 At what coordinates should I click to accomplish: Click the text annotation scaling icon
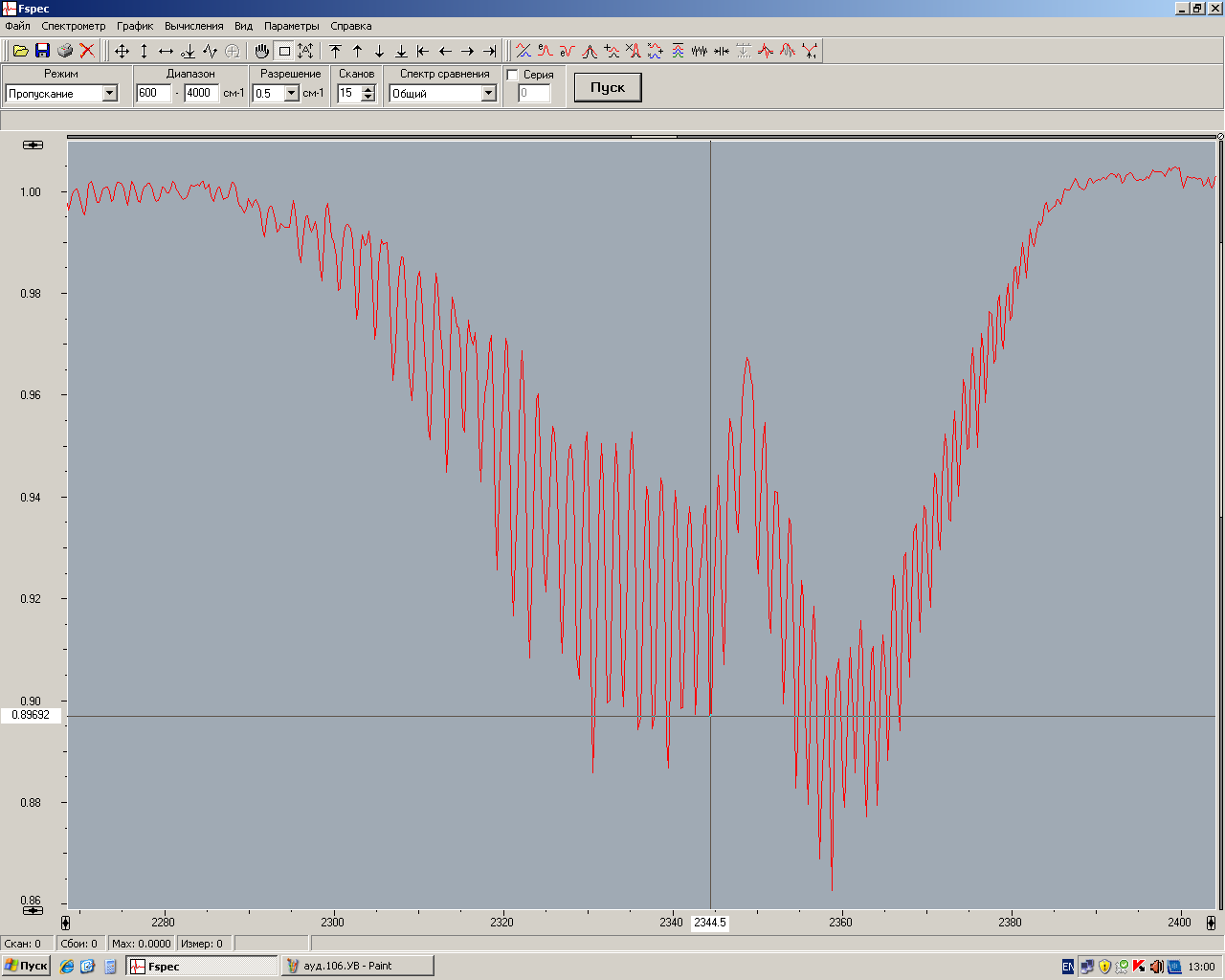point(305,51)
